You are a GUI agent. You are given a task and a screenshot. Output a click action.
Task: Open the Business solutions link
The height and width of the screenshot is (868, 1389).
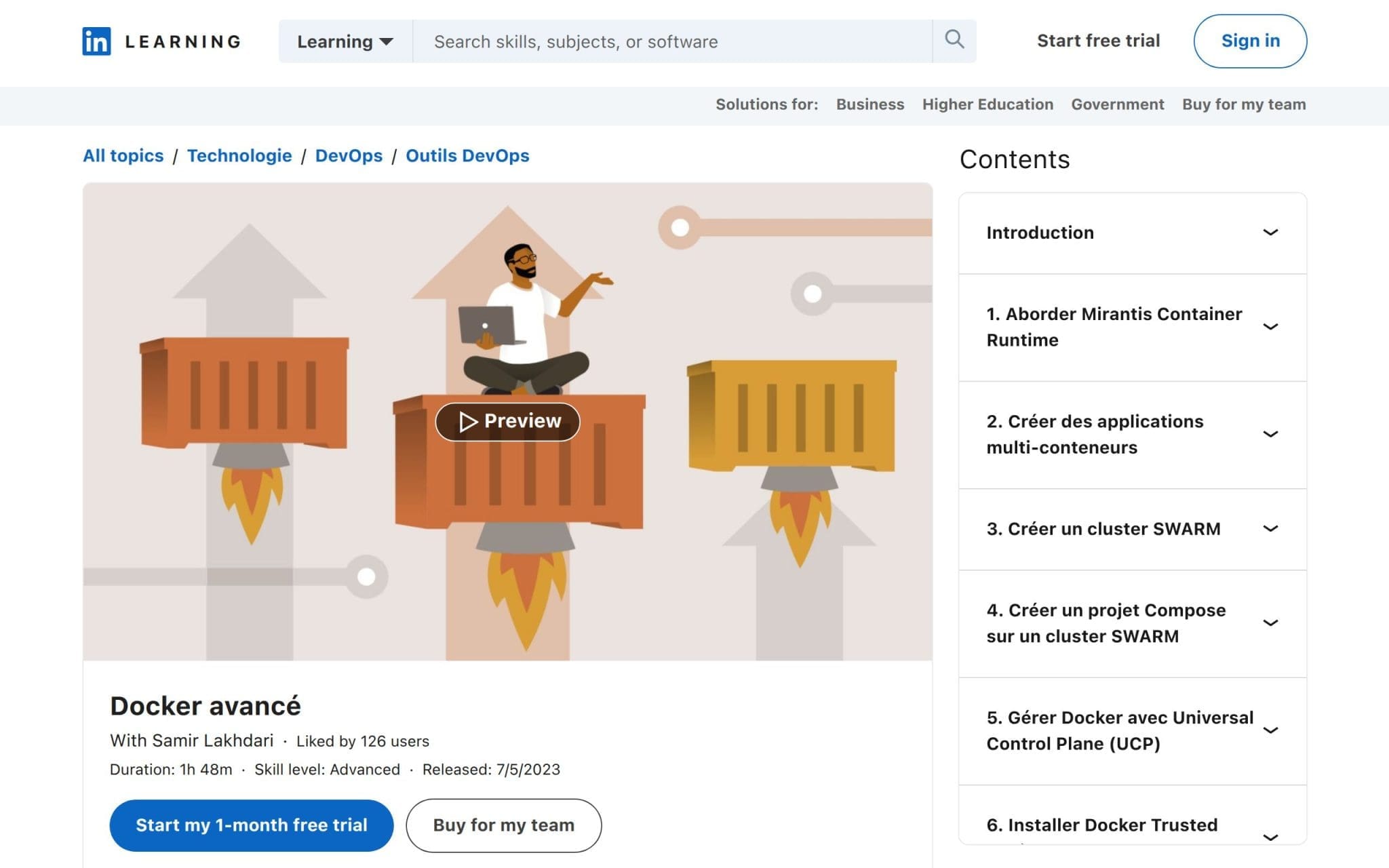point(869,104)
